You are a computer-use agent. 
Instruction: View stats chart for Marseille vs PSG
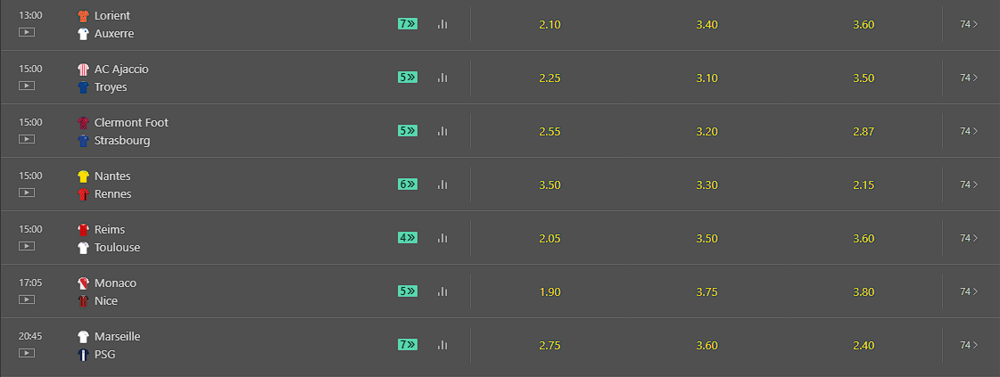443,345
